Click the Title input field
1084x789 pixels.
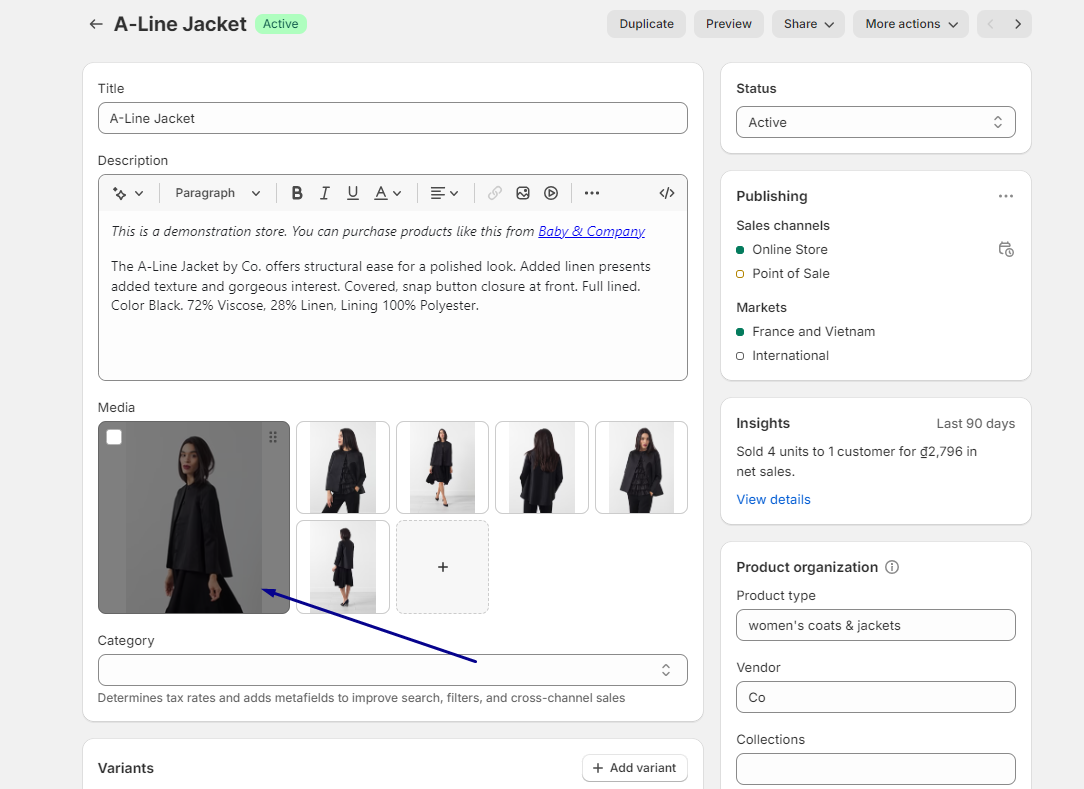pos(393,118)
